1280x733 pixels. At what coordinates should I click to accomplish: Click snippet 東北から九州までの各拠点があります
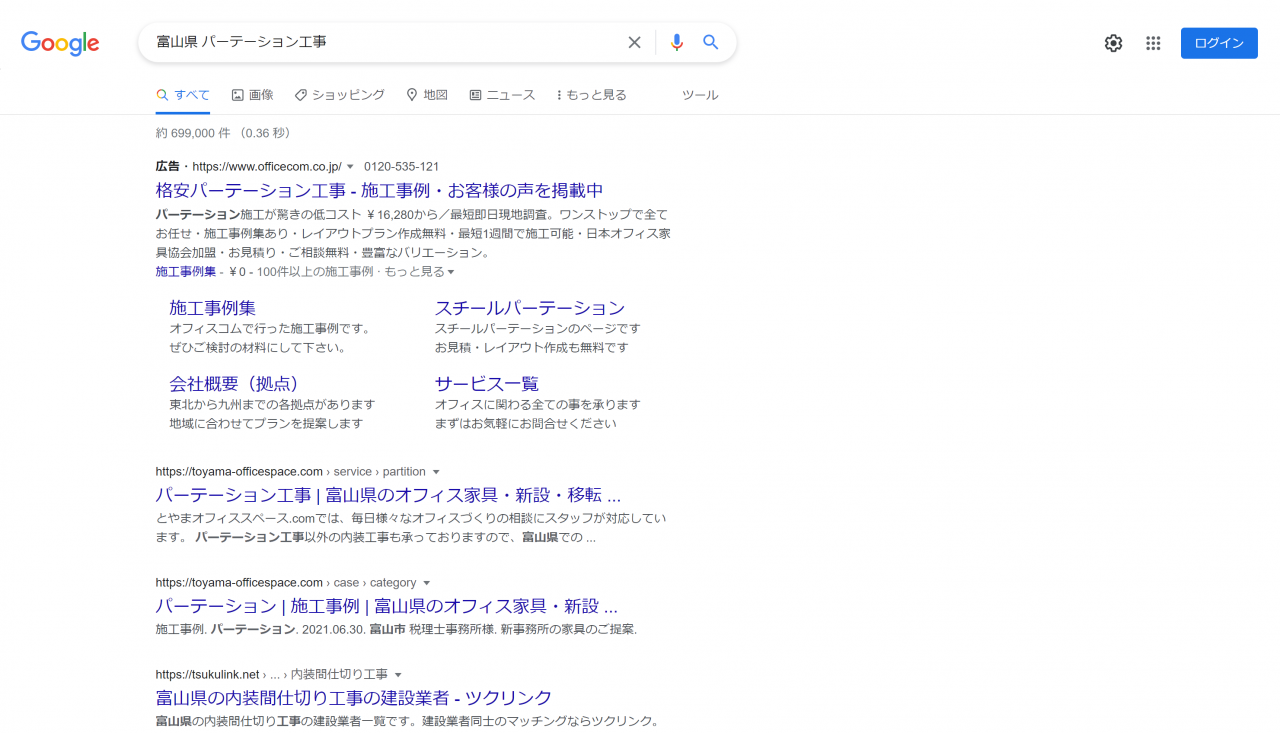point(272,405)
